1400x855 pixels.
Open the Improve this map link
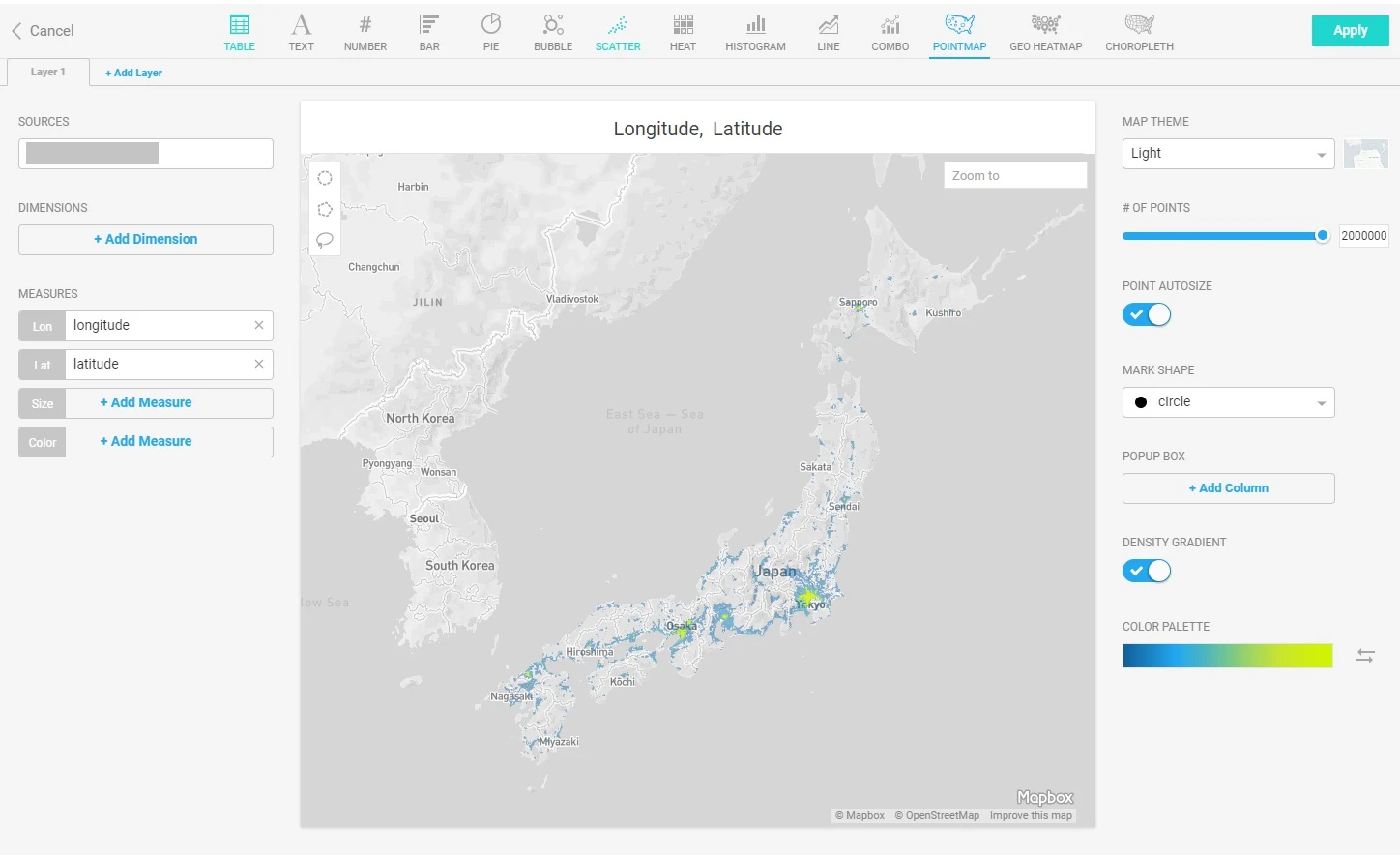[x=1031, y=816]
